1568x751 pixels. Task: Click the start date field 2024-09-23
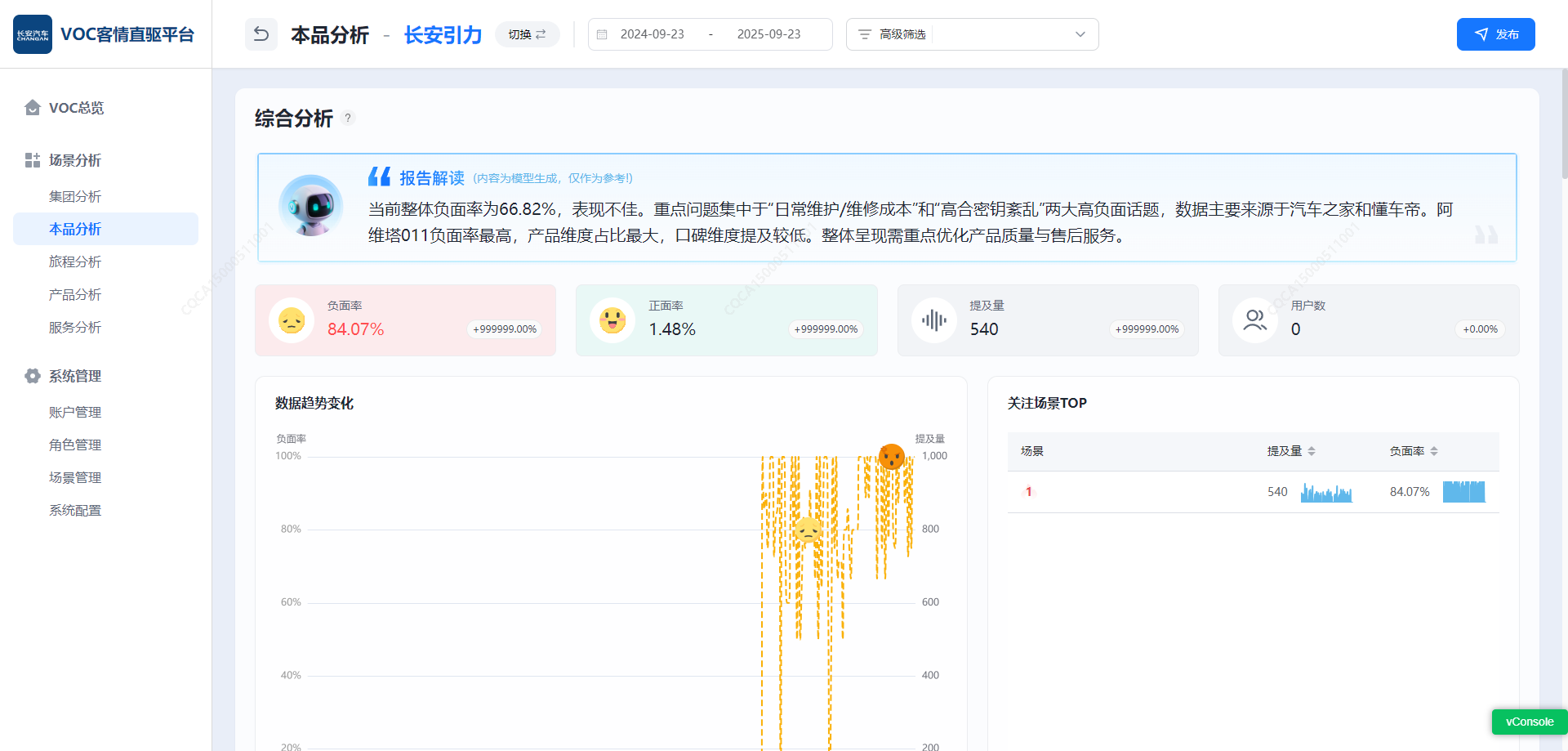point(652,34)
